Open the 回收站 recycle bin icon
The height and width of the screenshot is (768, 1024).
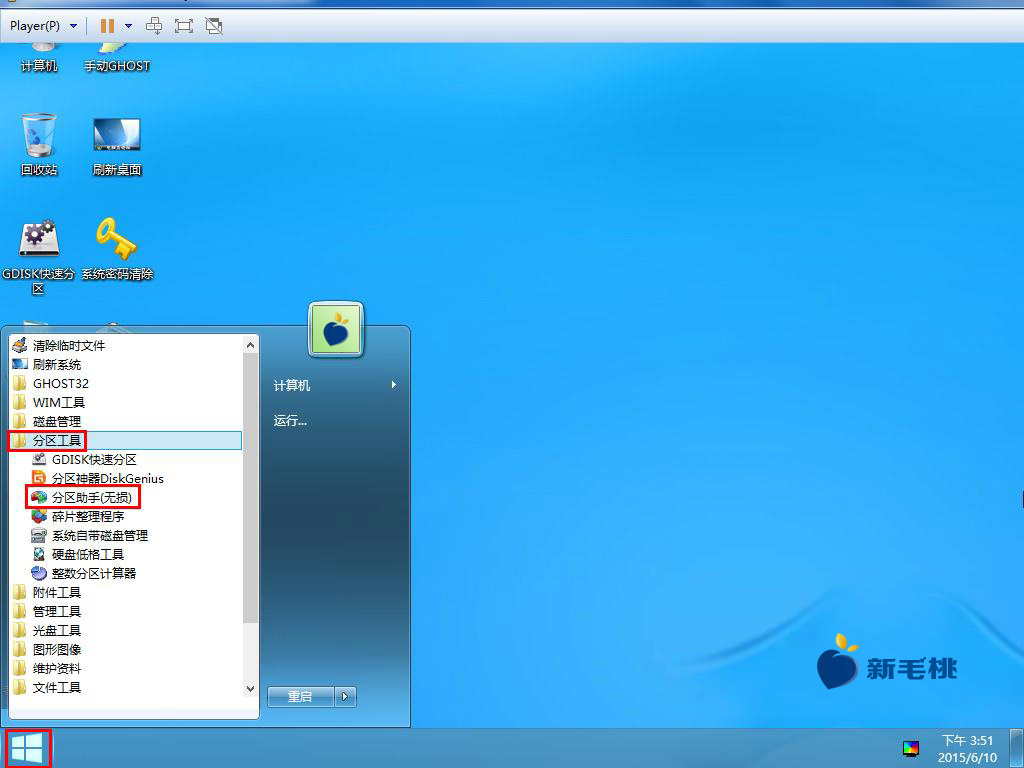pos(39,145)
